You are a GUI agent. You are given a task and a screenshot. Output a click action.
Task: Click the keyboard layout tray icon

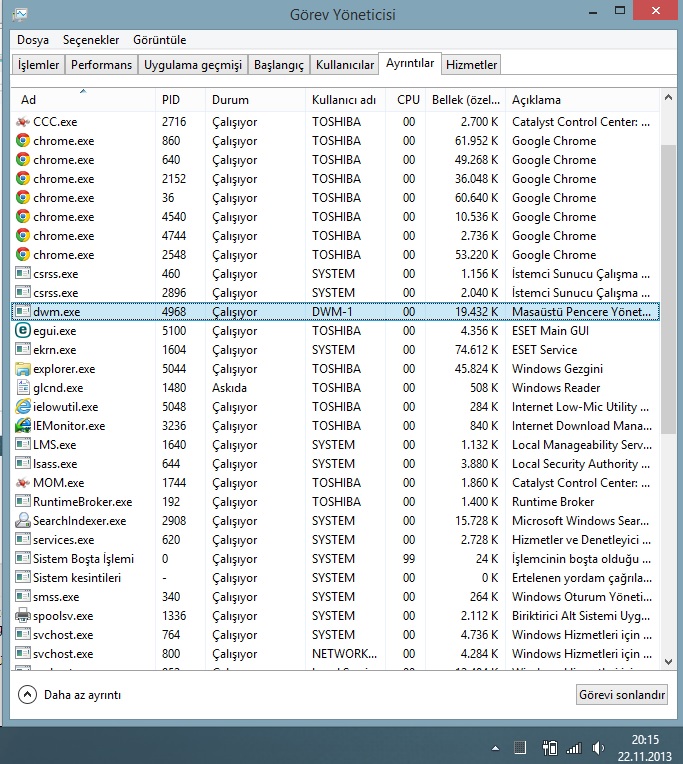pyautogui.click(x=520, y=747)
